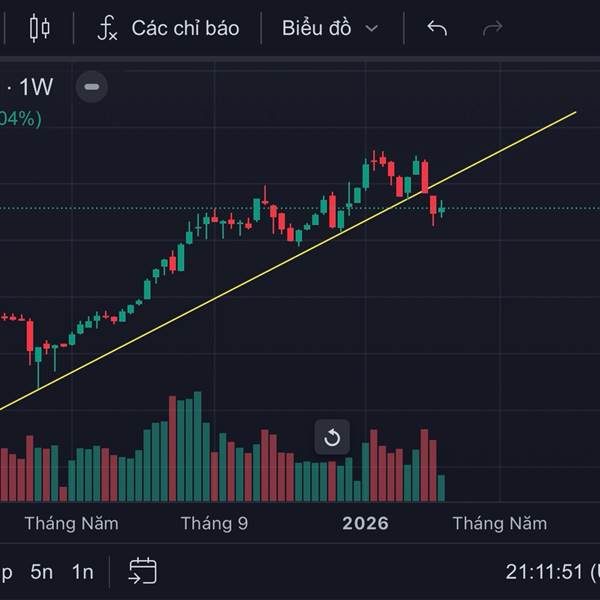The image size is (600, 600).
Task: Click the redo arrow
Action: (492, 28)
